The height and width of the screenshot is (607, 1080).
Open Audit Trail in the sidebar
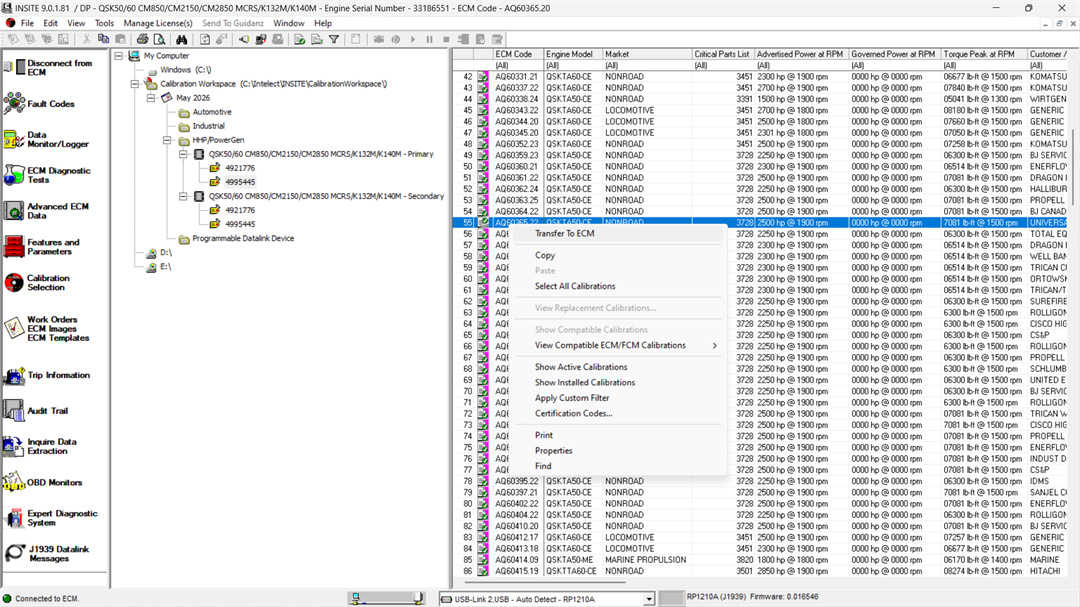(47, 411)
